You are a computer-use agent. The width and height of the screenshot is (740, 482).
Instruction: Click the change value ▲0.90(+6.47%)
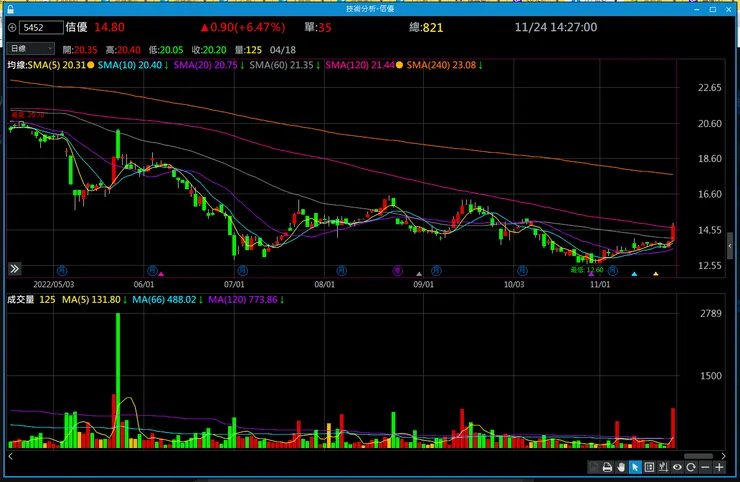pyautogui.click(x=243, y=27)
